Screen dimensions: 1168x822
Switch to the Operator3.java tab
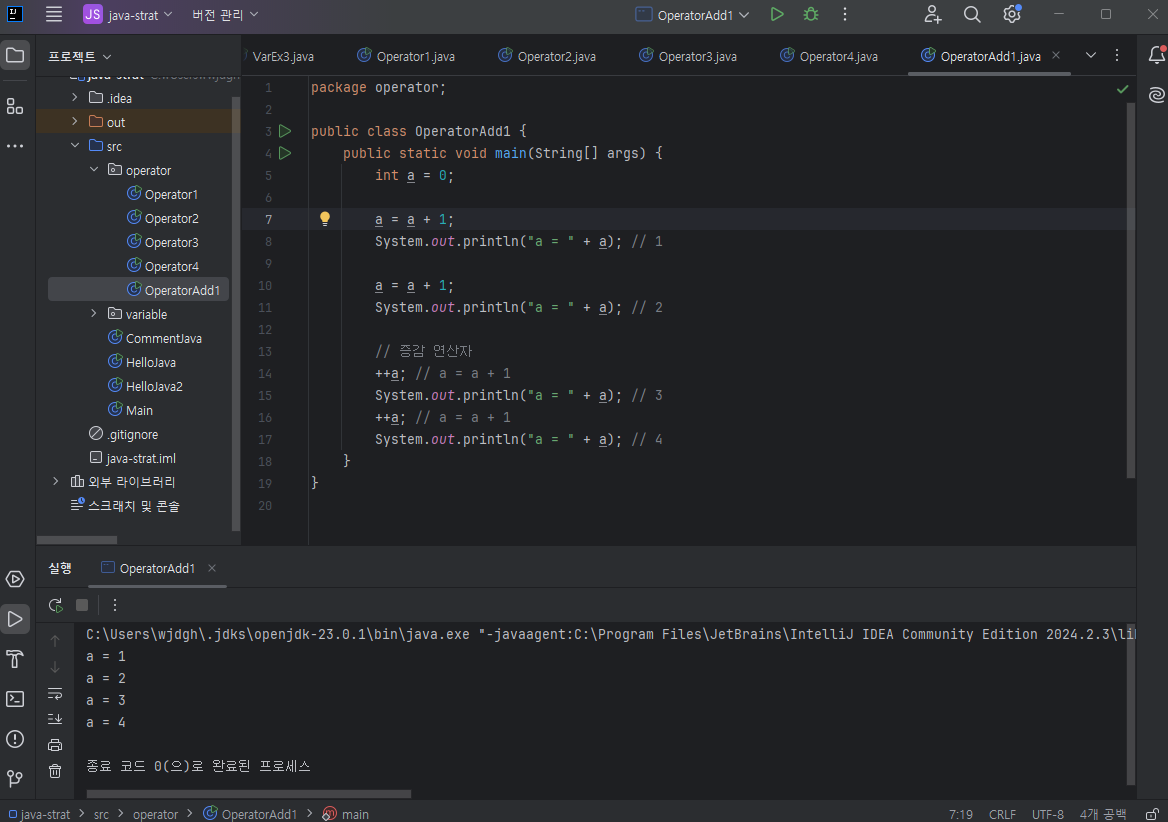pos(688,56)
